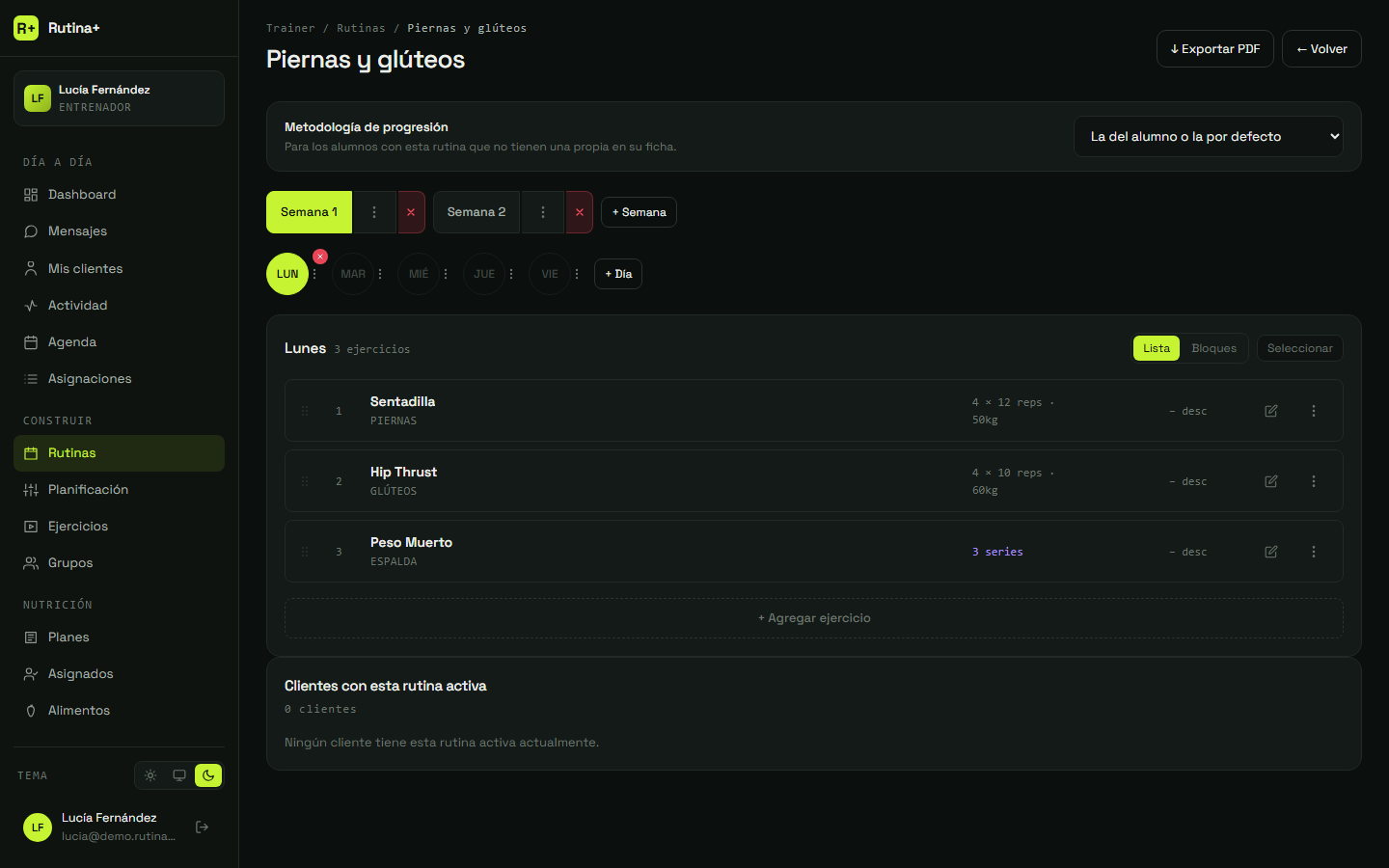Image resolution: width=1389 pixels, height=868 pixels.
Task: Grab the drag handle on Sentadilla row
Action: 305,411
